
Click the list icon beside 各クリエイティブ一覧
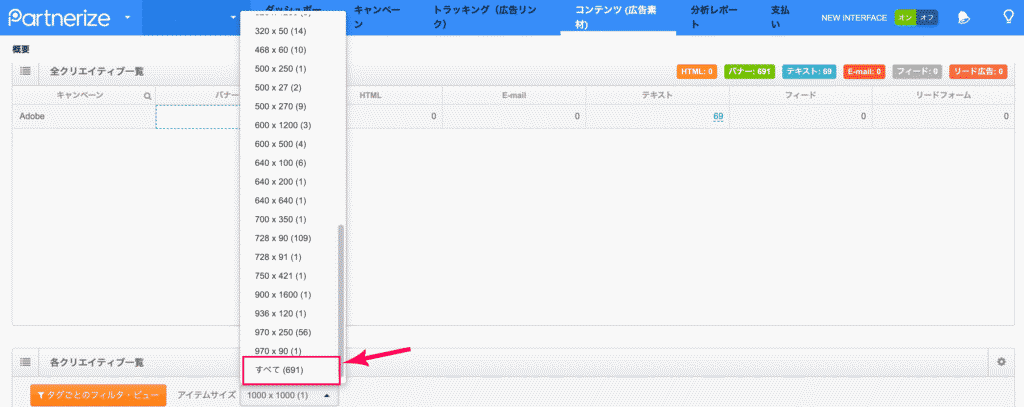click(26, 361)
